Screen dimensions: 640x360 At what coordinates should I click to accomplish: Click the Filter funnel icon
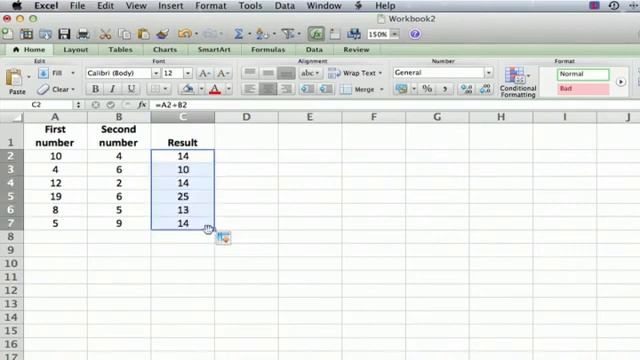click(288, 34)
